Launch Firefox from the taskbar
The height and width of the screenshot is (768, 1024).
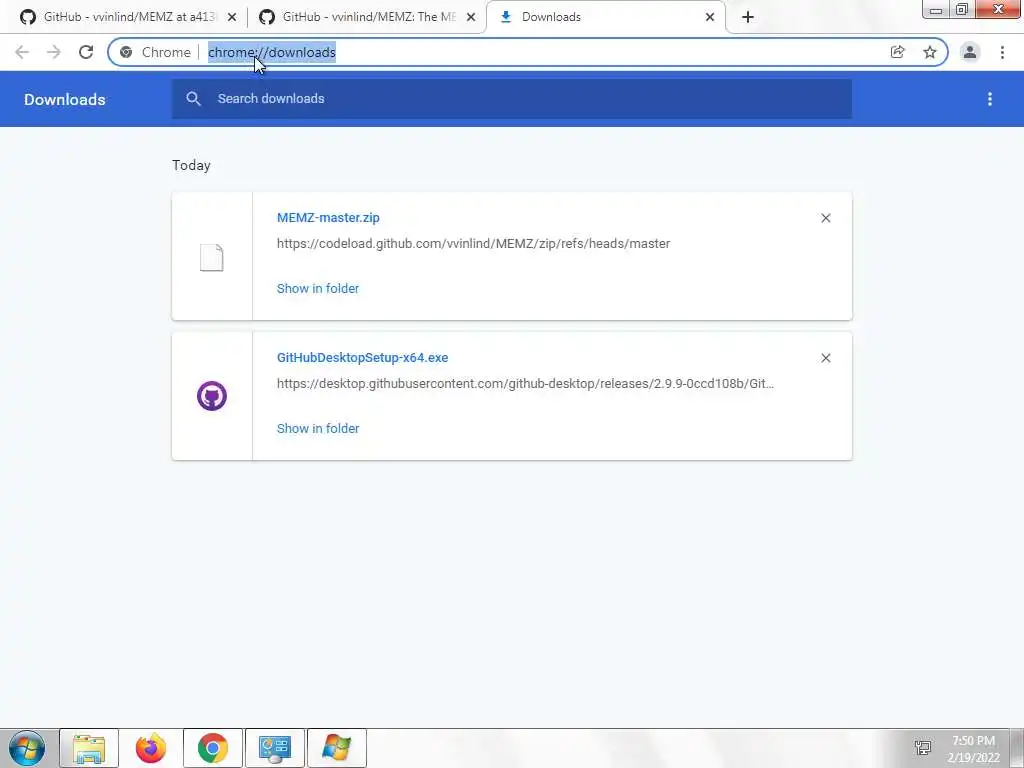(x=151, y=748)
